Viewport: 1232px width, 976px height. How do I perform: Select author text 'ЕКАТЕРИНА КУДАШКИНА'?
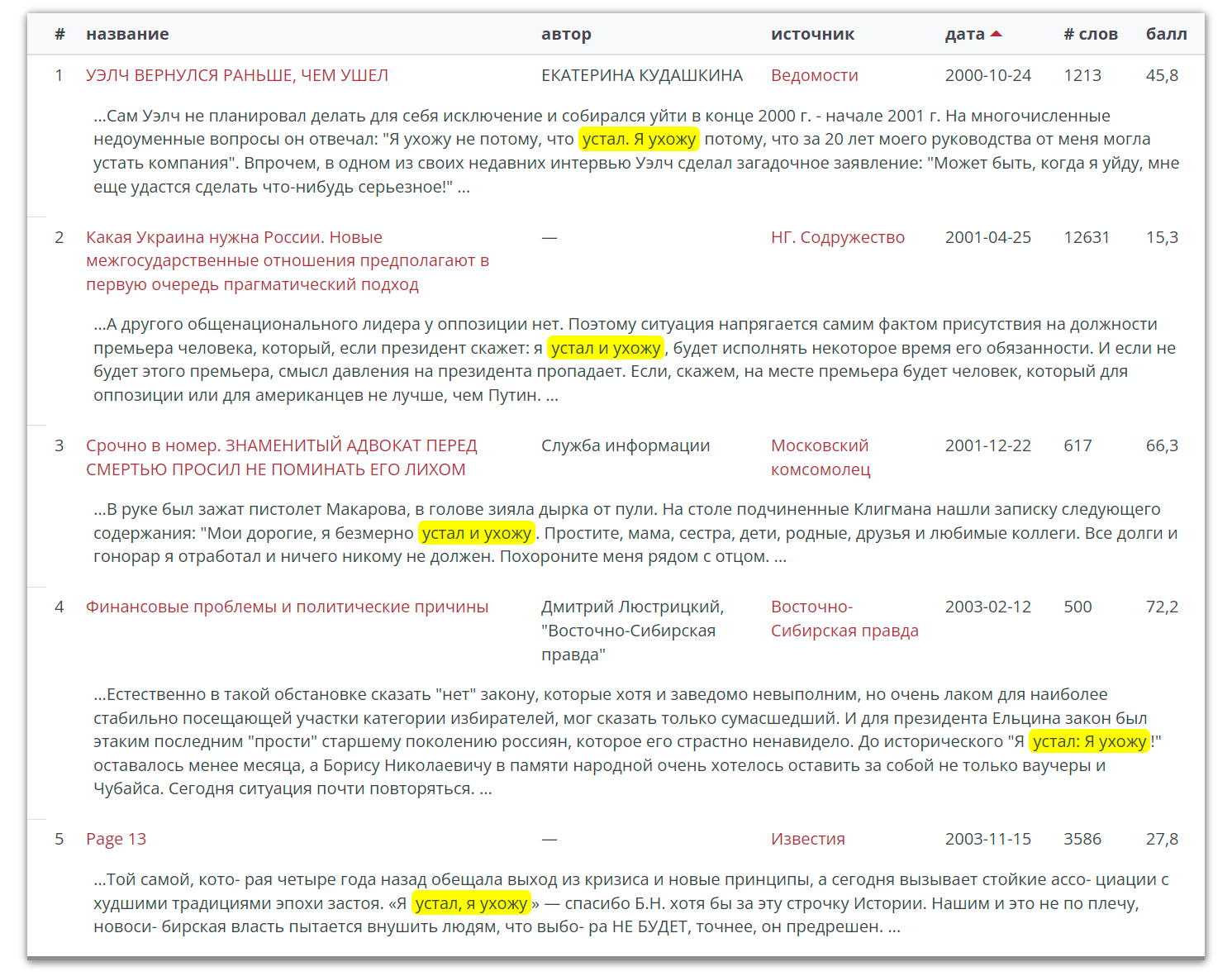tap(642, 75)
